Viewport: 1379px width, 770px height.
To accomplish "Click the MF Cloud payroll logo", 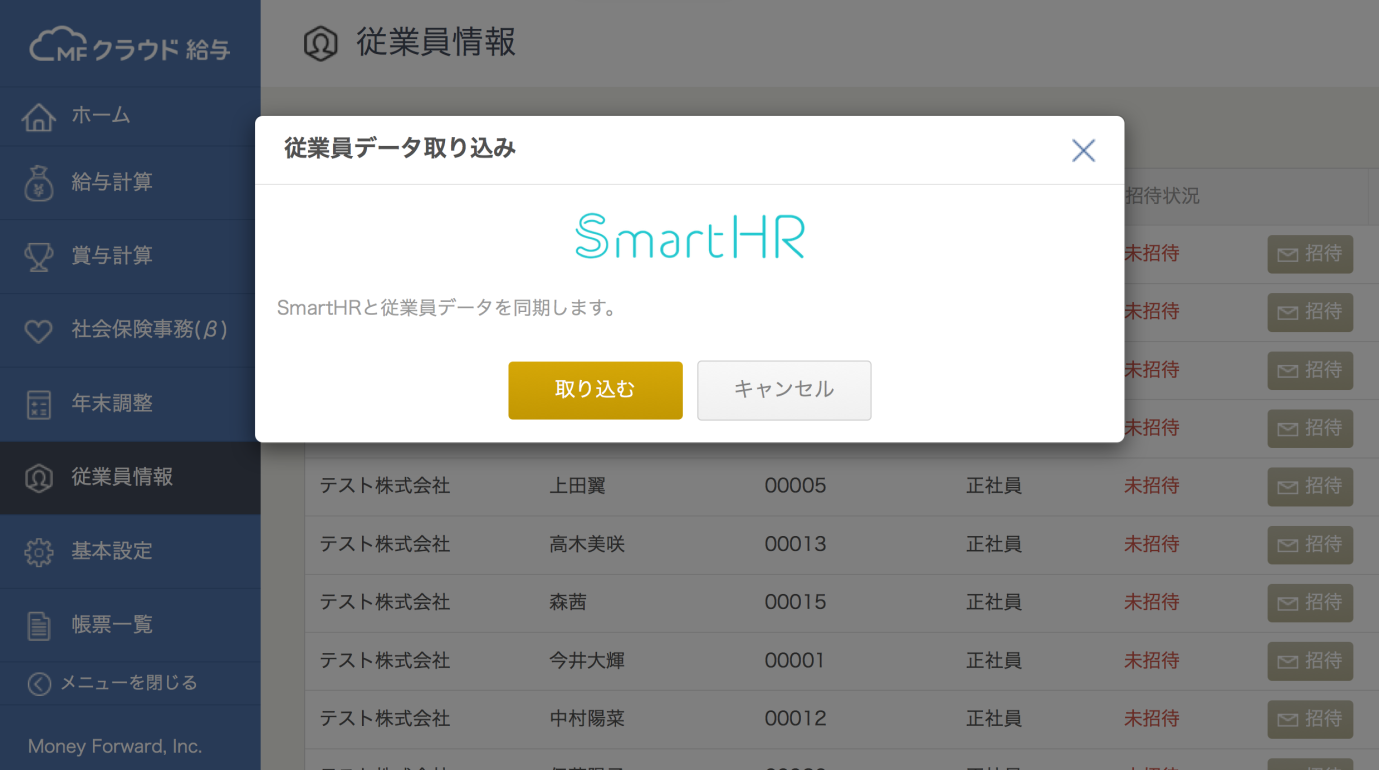I will click(130, 45).
